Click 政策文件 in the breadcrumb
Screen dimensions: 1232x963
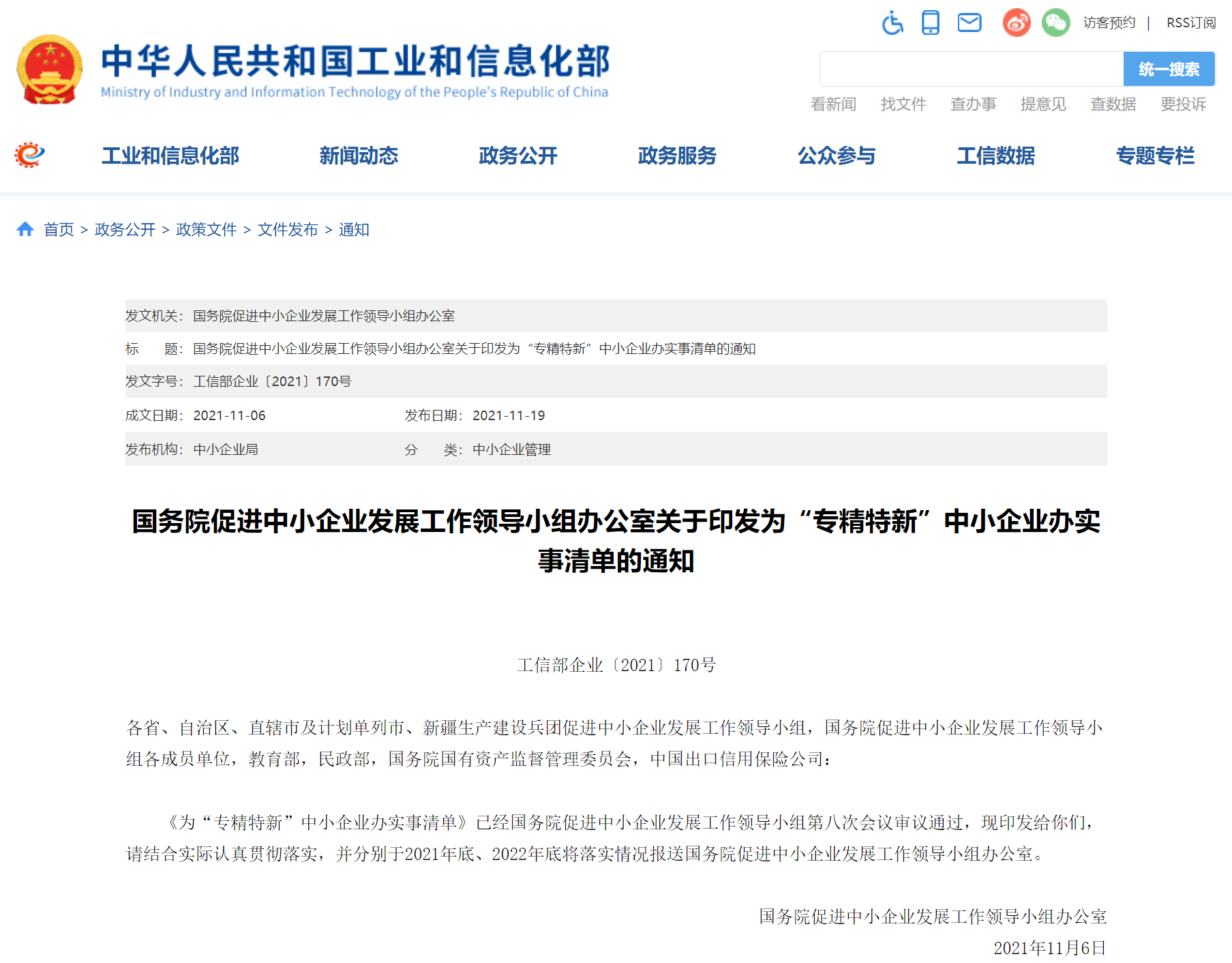click(x=206, y=230)
